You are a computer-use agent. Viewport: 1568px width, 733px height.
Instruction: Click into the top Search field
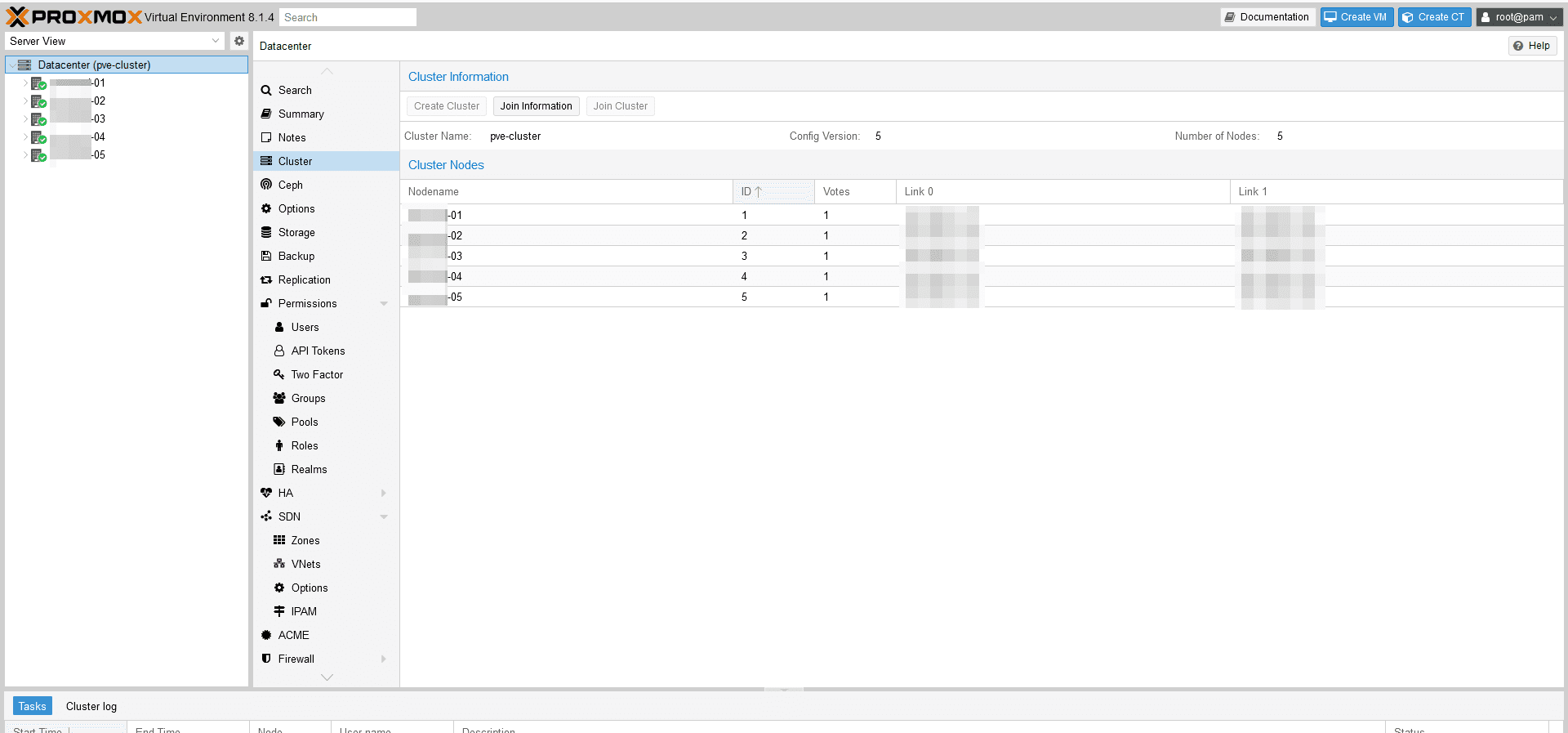point(349,17)
